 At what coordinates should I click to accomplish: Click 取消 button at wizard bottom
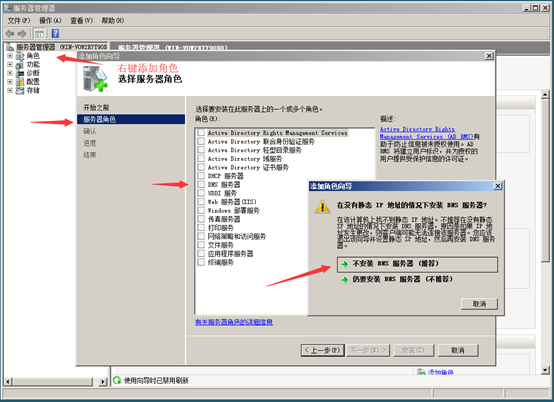pos(458,350)
